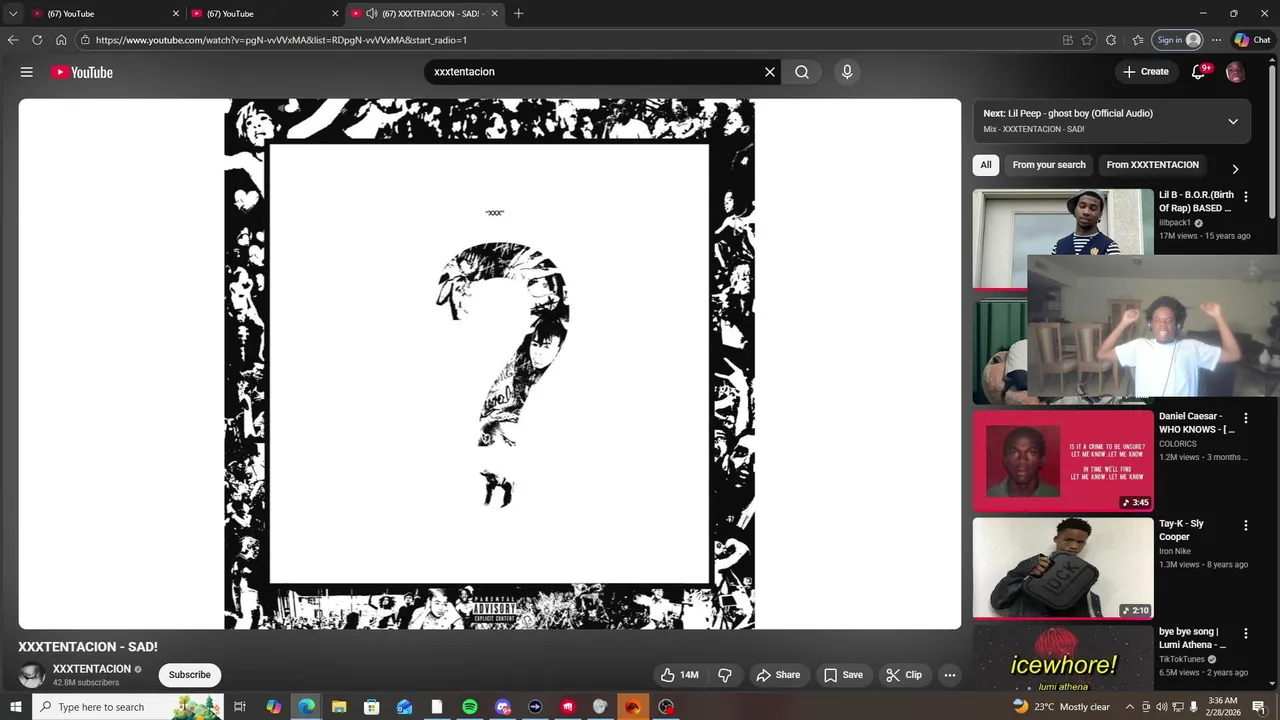Image resolution: width=1280 pixels, height=720 pixels.
Task: Open the taskbar clock and date
Action: (1222, 707)
